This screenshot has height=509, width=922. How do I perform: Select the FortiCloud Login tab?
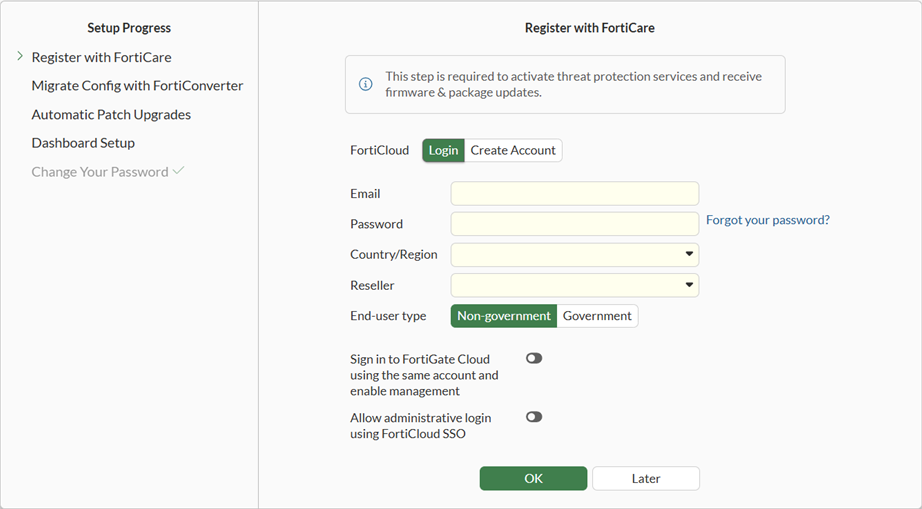point(443,150)
